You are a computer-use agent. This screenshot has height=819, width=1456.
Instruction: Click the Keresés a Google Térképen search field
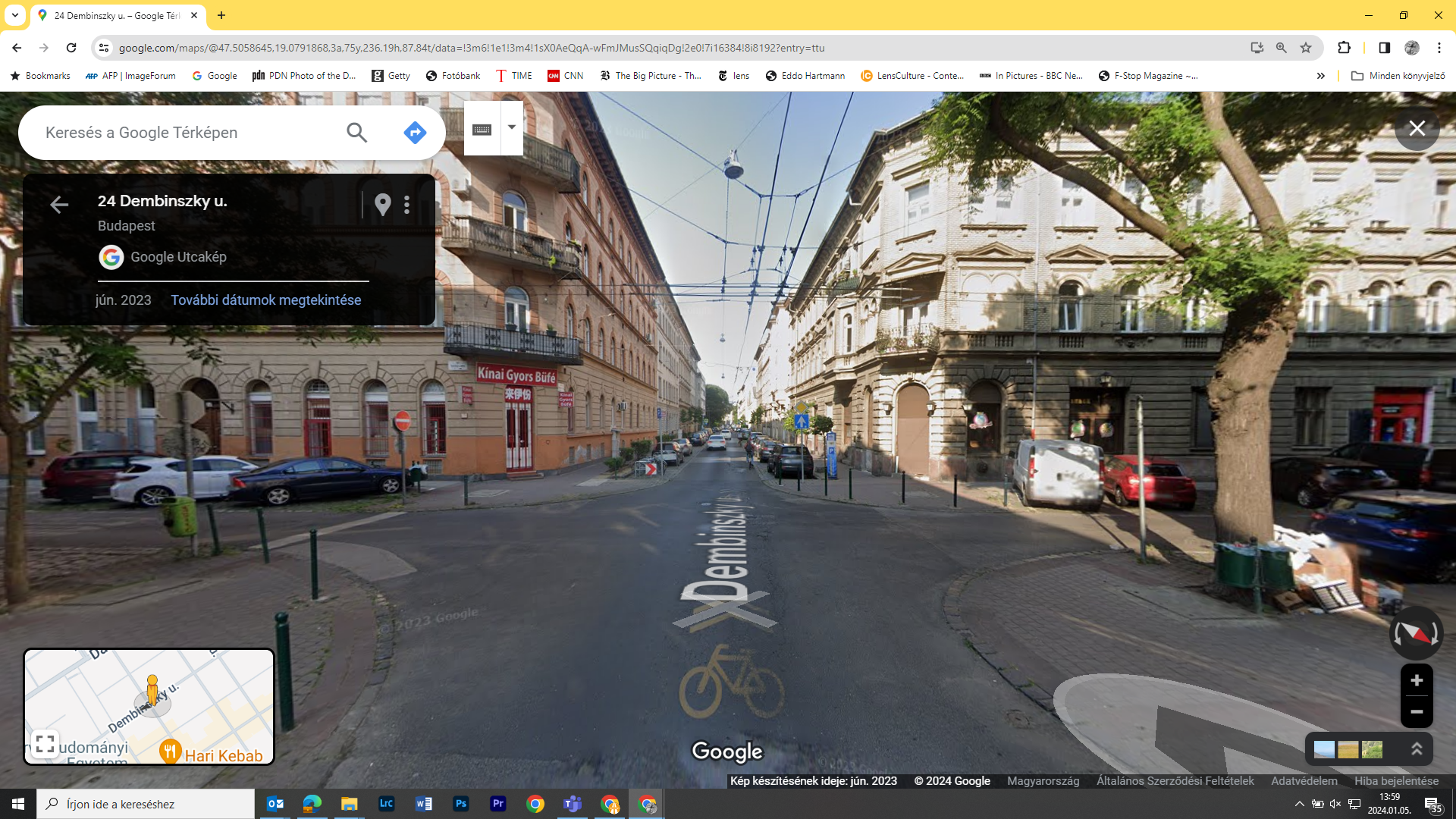[182, 133]
